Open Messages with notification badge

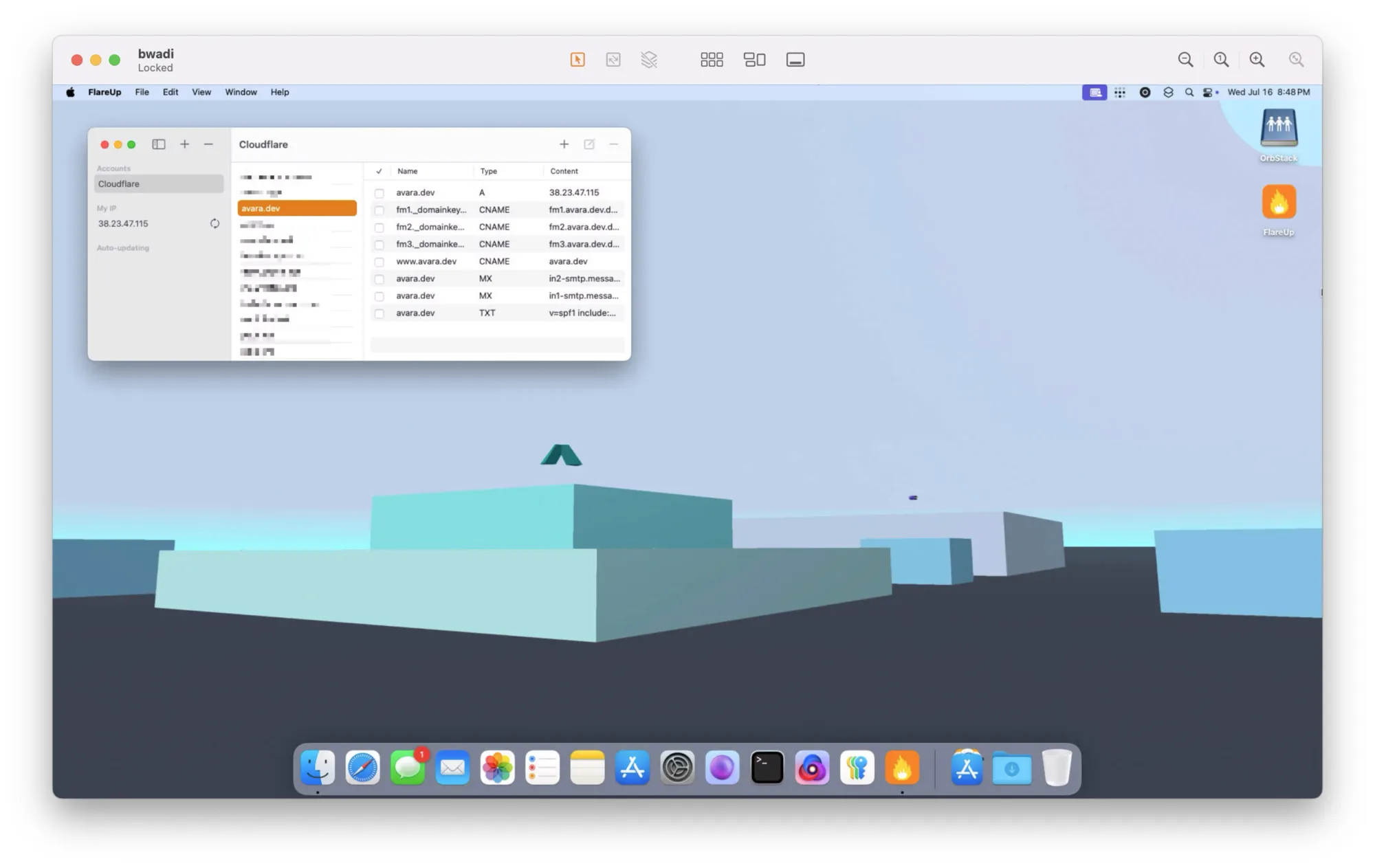[x=408, y=768]
